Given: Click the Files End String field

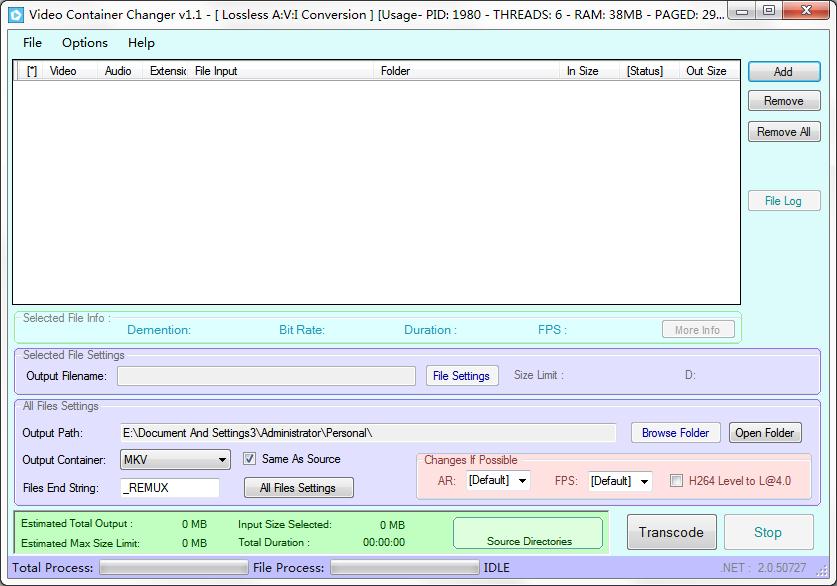Looking at the screenshot, I should tap(169, 488).
